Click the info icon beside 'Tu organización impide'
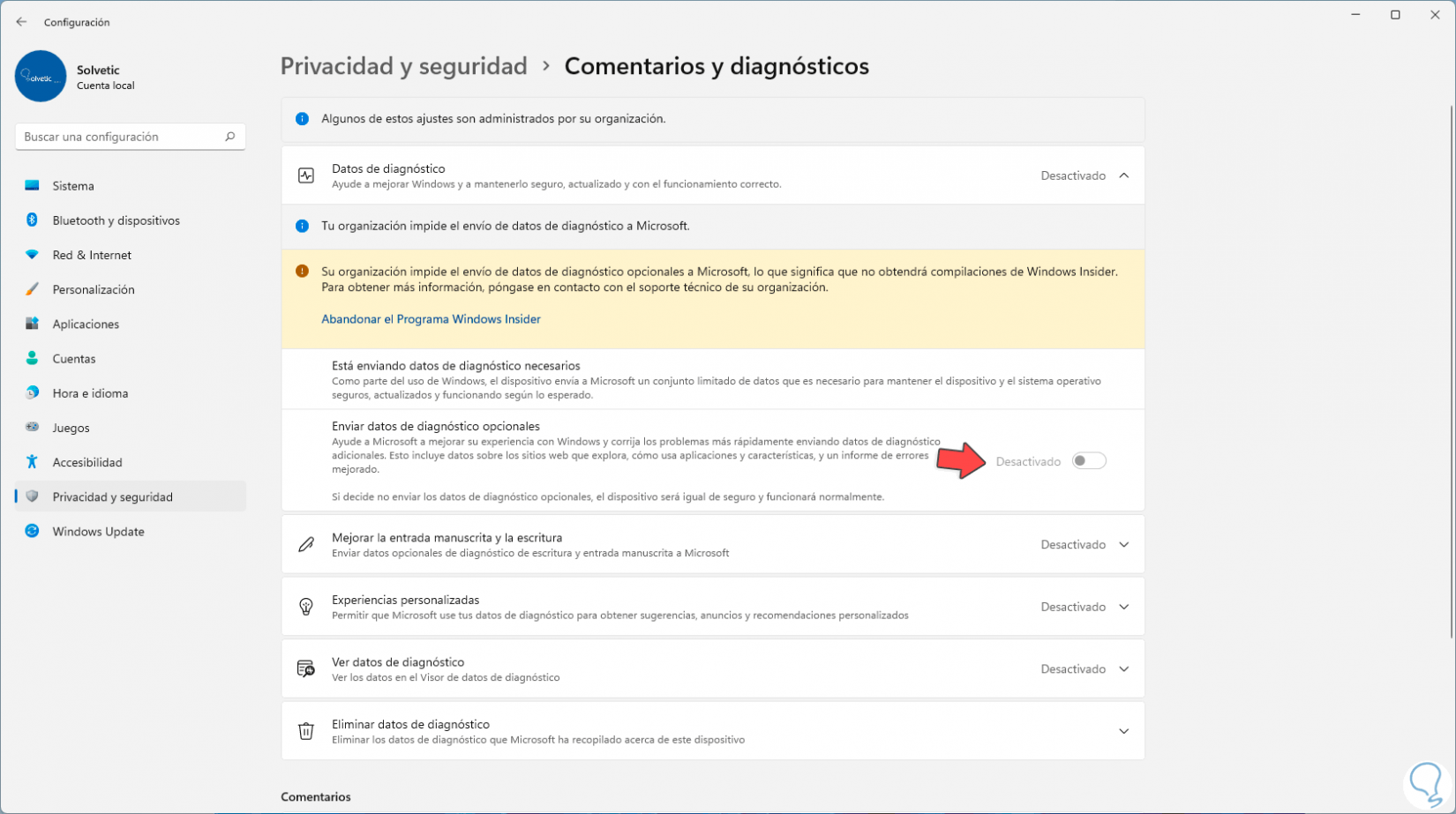 302,227
